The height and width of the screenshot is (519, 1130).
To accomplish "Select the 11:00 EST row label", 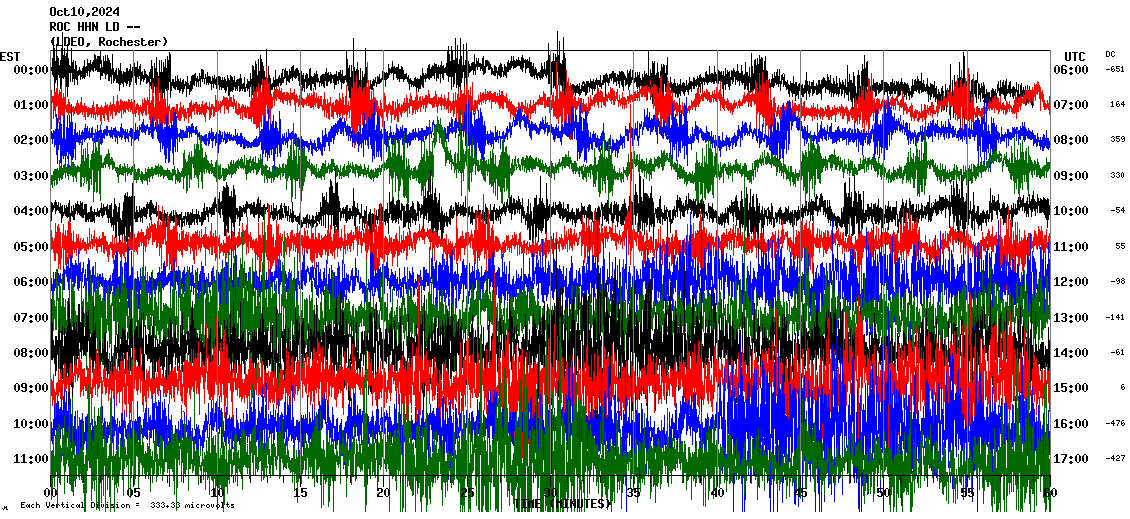I will [x=32, y=458].
